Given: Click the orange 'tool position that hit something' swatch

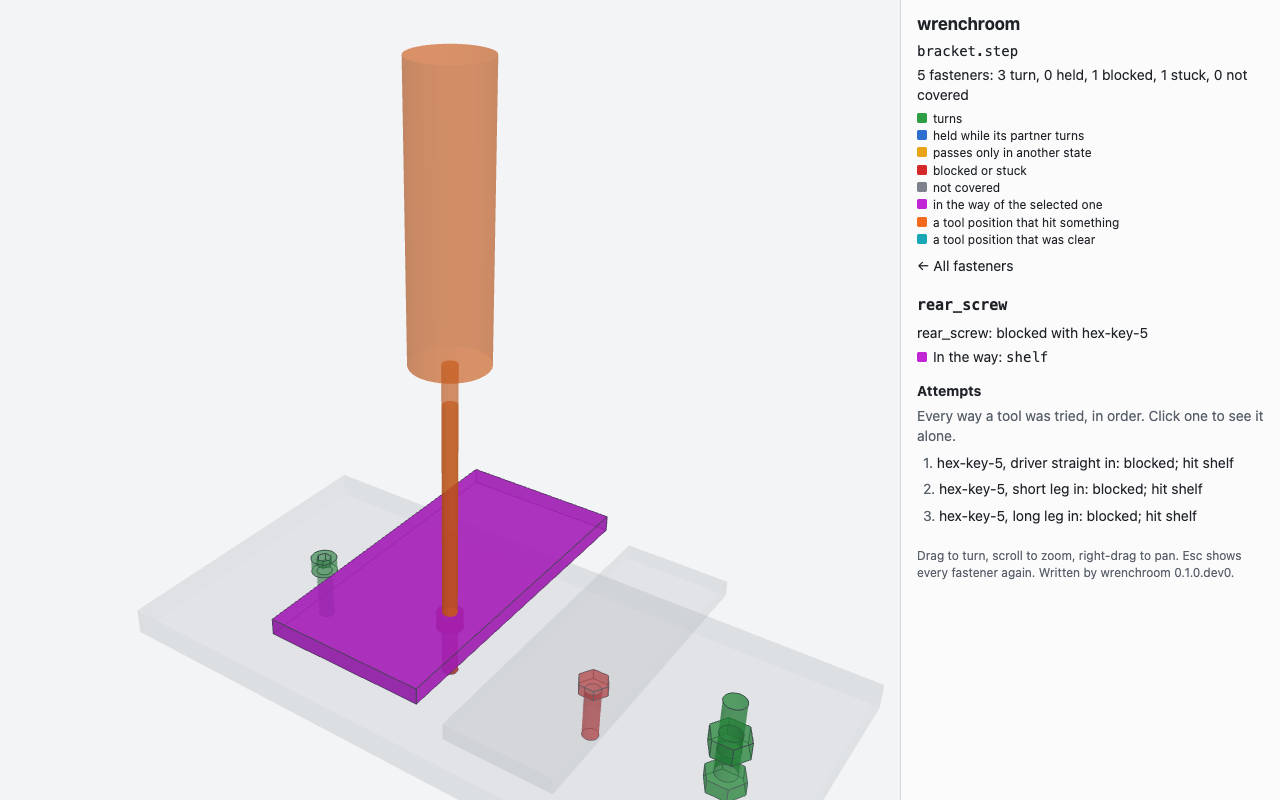Looking at the screenshot, I should pos(922,222).
